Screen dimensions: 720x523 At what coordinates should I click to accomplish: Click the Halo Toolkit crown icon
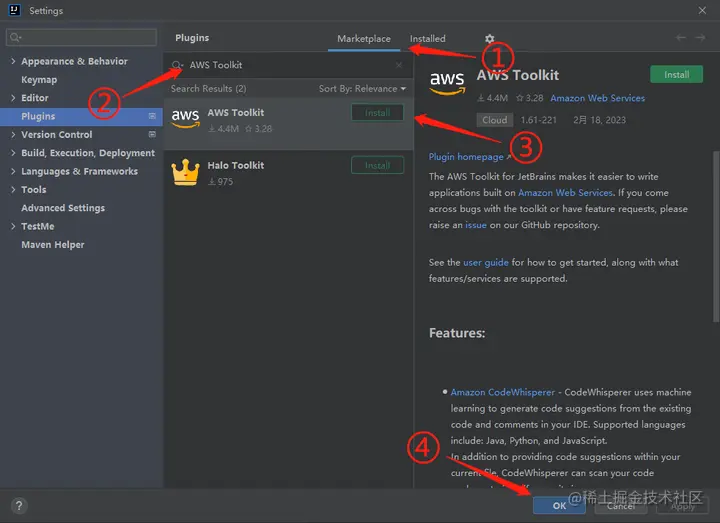tap(186, 172)
